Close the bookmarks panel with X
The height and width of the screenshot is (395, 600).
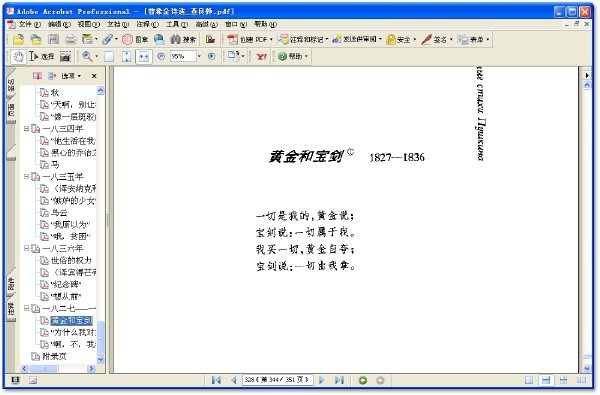point(94,76)
